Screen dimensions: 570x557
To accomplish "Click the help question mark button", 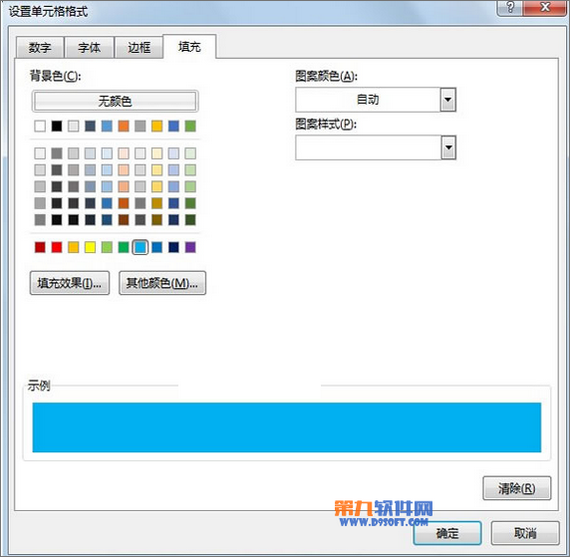I will point(510,7).
